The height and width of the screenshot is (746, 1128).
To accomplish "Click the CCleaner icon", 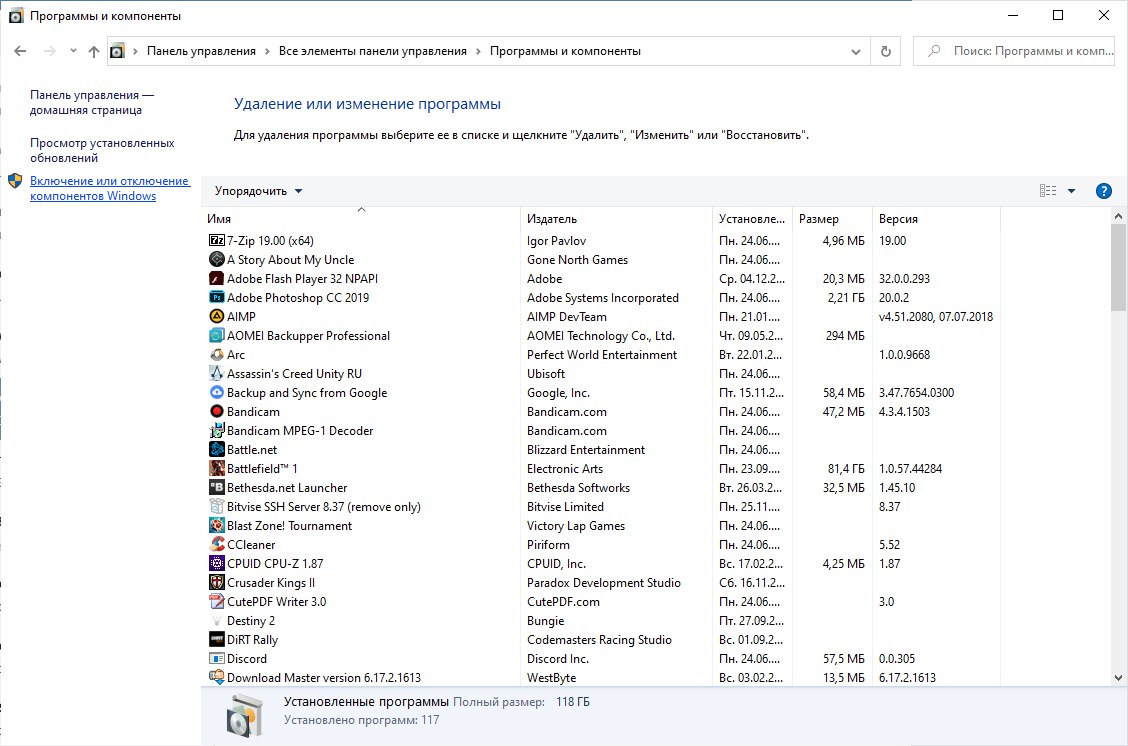I will [x=217, y=545].
